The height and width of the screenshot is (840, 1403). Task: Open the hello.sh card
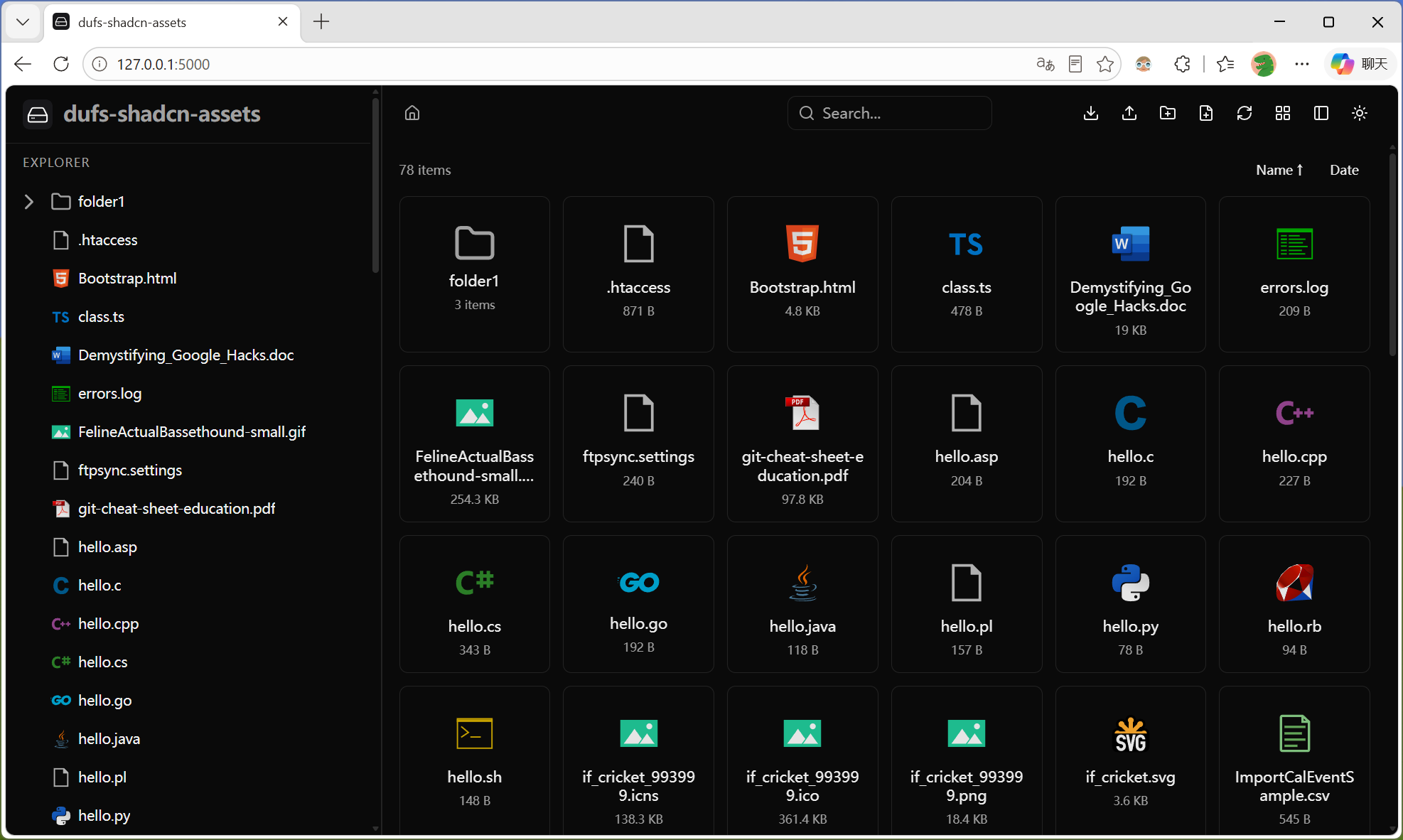point(475,760)
